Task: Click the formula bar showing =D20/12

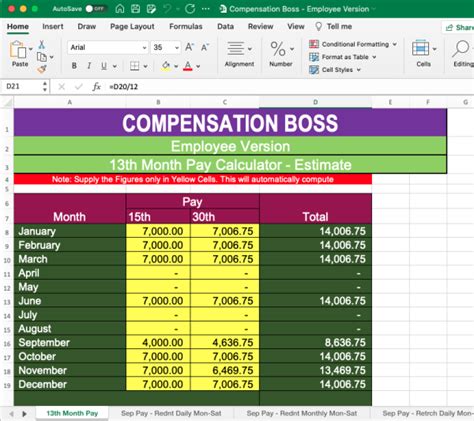Action: [290, 87]
